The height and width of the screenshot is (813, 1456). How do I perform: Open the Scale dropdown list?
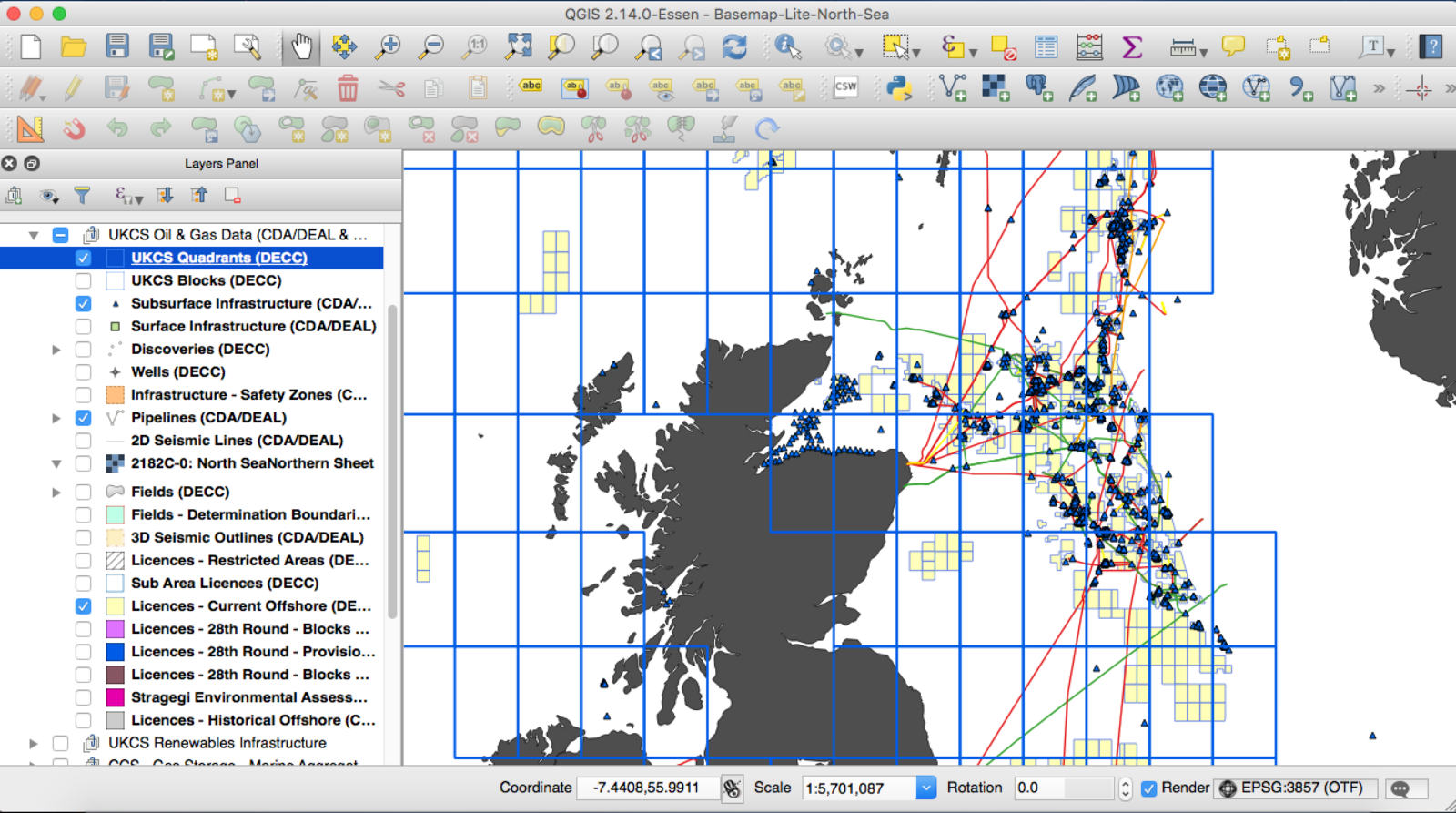[x=925, y=788]
